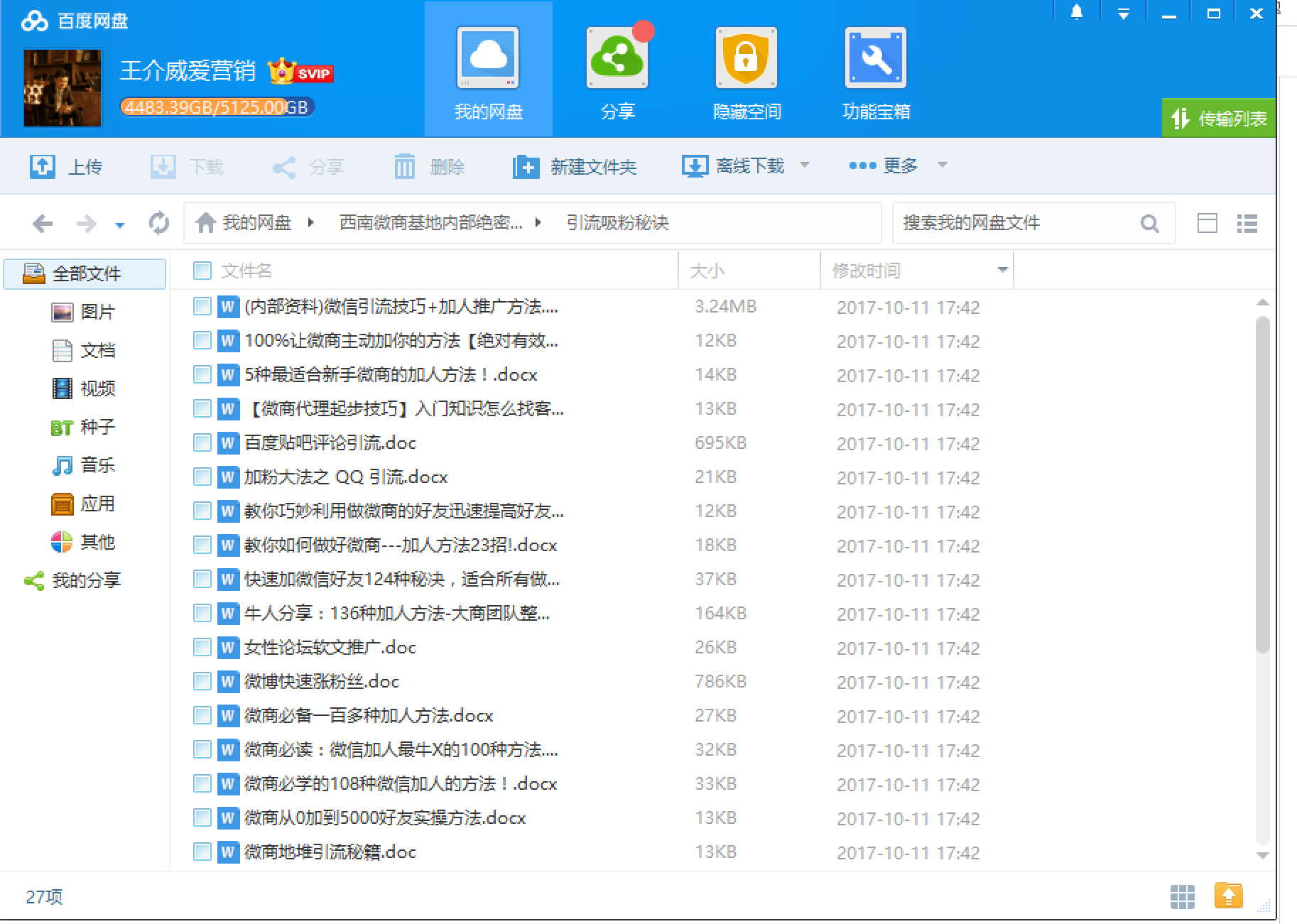Filter by 其他 category
This screenshot has height=924, width=1297.
coord(83,542)
